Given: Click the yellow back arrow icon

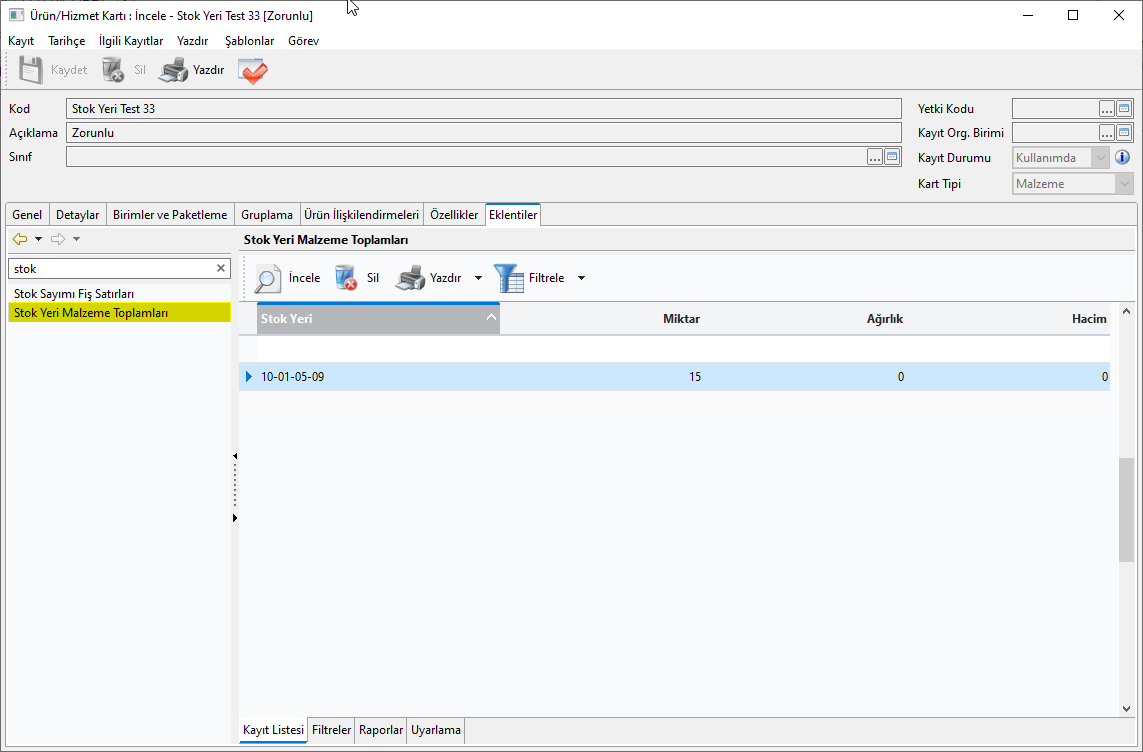Looking at the screenshot, I should tap(19, 239).
